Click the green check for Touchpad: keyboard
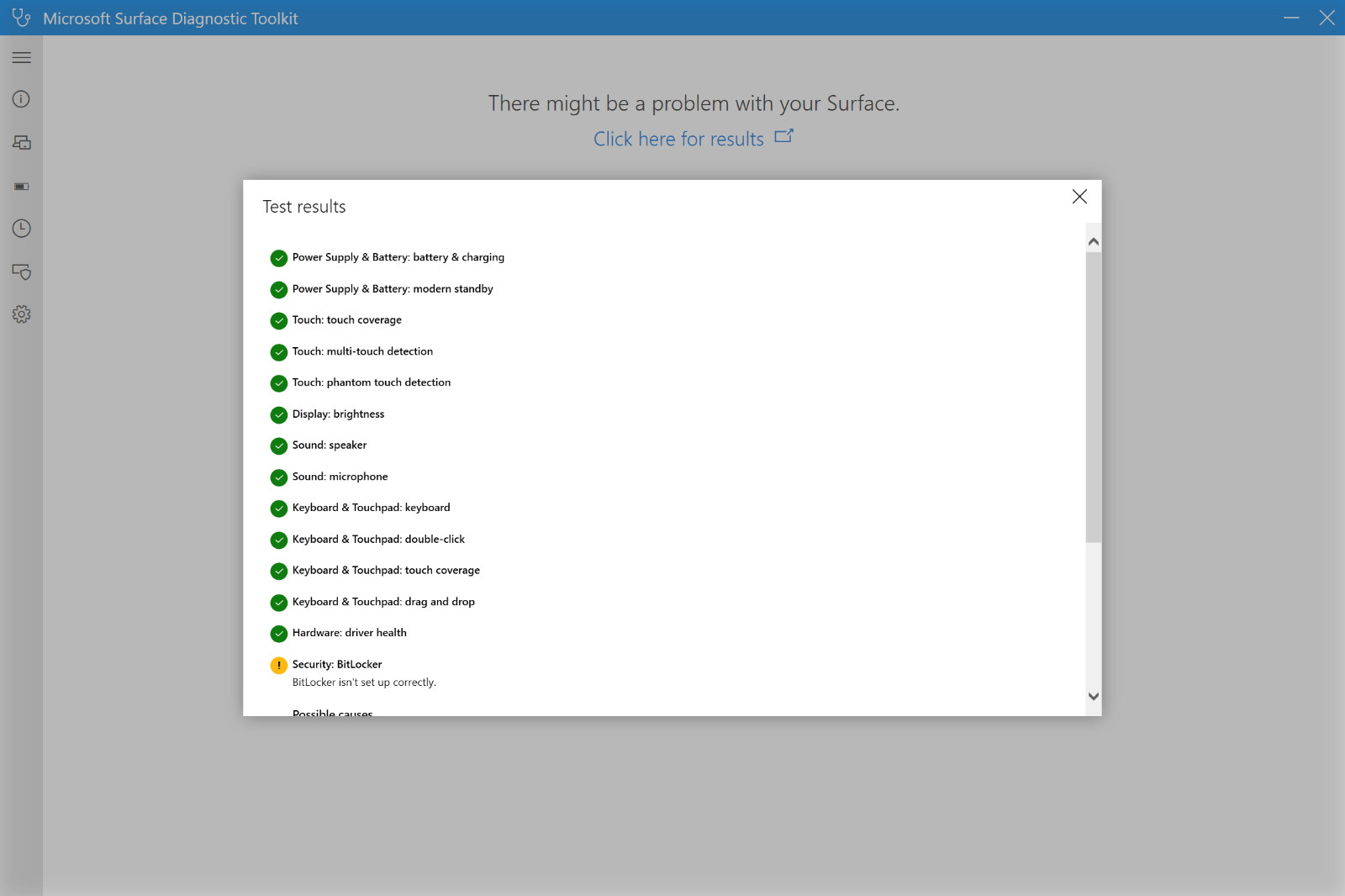The width and height of the screenshot is (1345, 896). [x=279, y=509]
